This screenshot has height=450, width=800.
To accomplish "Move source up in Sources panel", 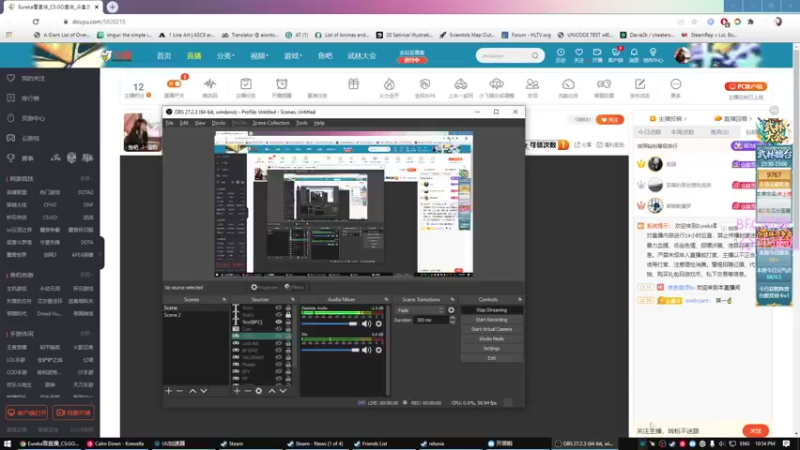I will [272, 391].
